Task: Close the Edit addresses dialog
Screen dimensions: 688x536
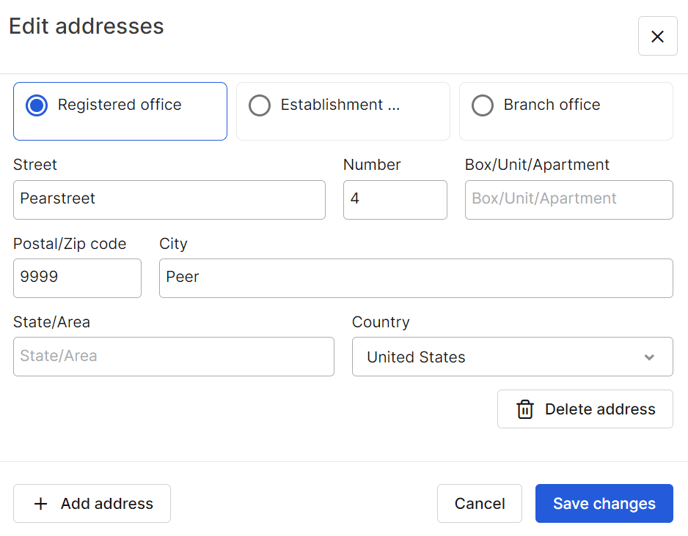Action: pyautogui.click(x=657, y=36)
